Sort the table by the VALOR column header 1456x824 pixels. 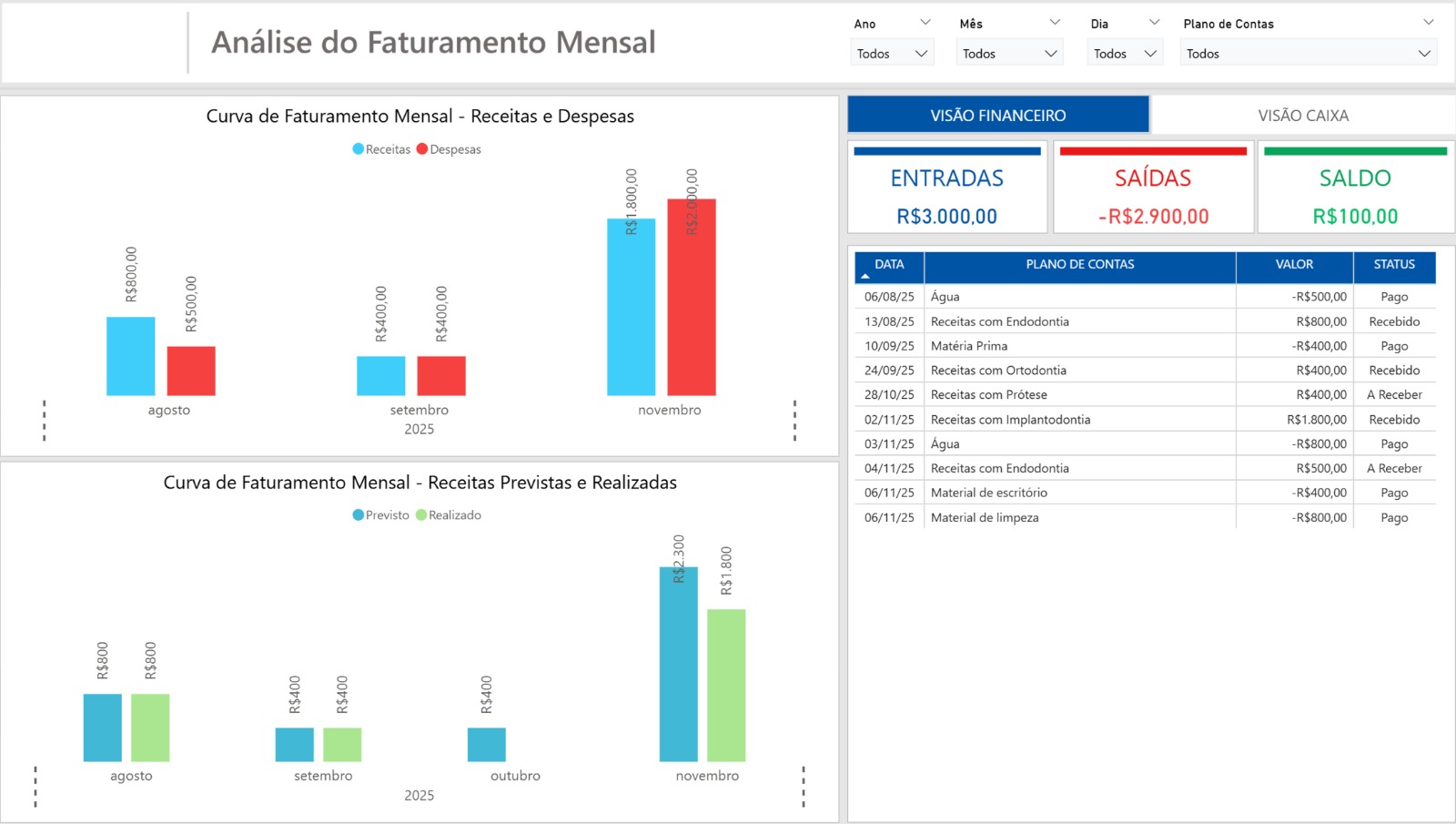coord(1293,265)
